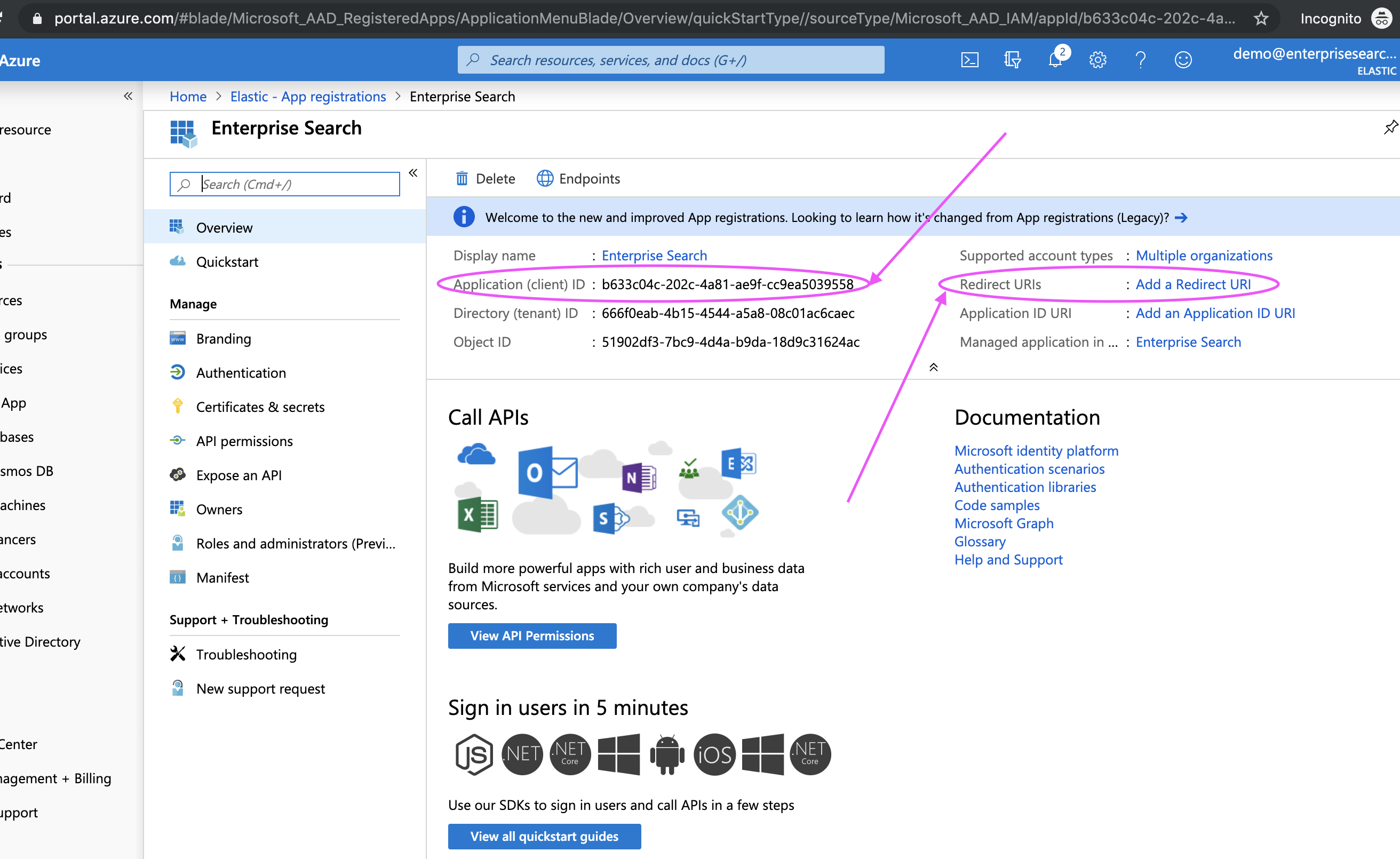Collapse the Essentials section double chevron
Viewport: 1400px width, 859px height.
tap(934, 368)
